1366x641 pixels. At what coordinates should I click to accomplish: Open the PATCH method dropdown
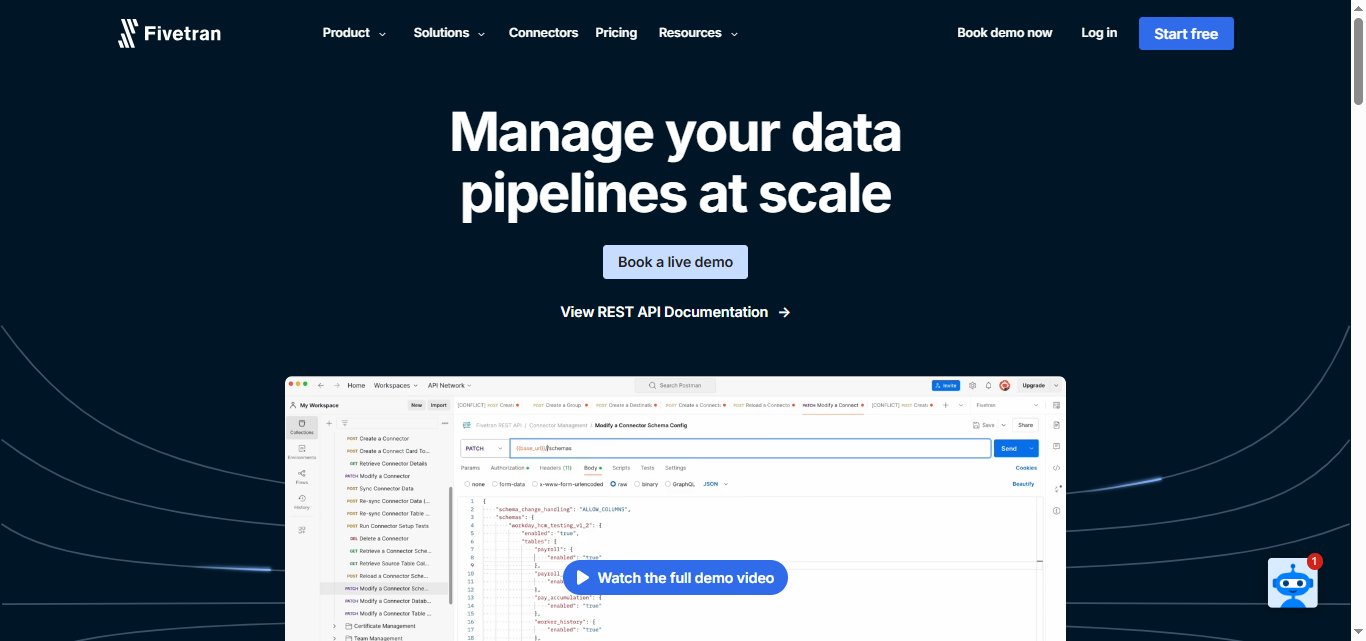pyautogui.click(x=485, y=448)
